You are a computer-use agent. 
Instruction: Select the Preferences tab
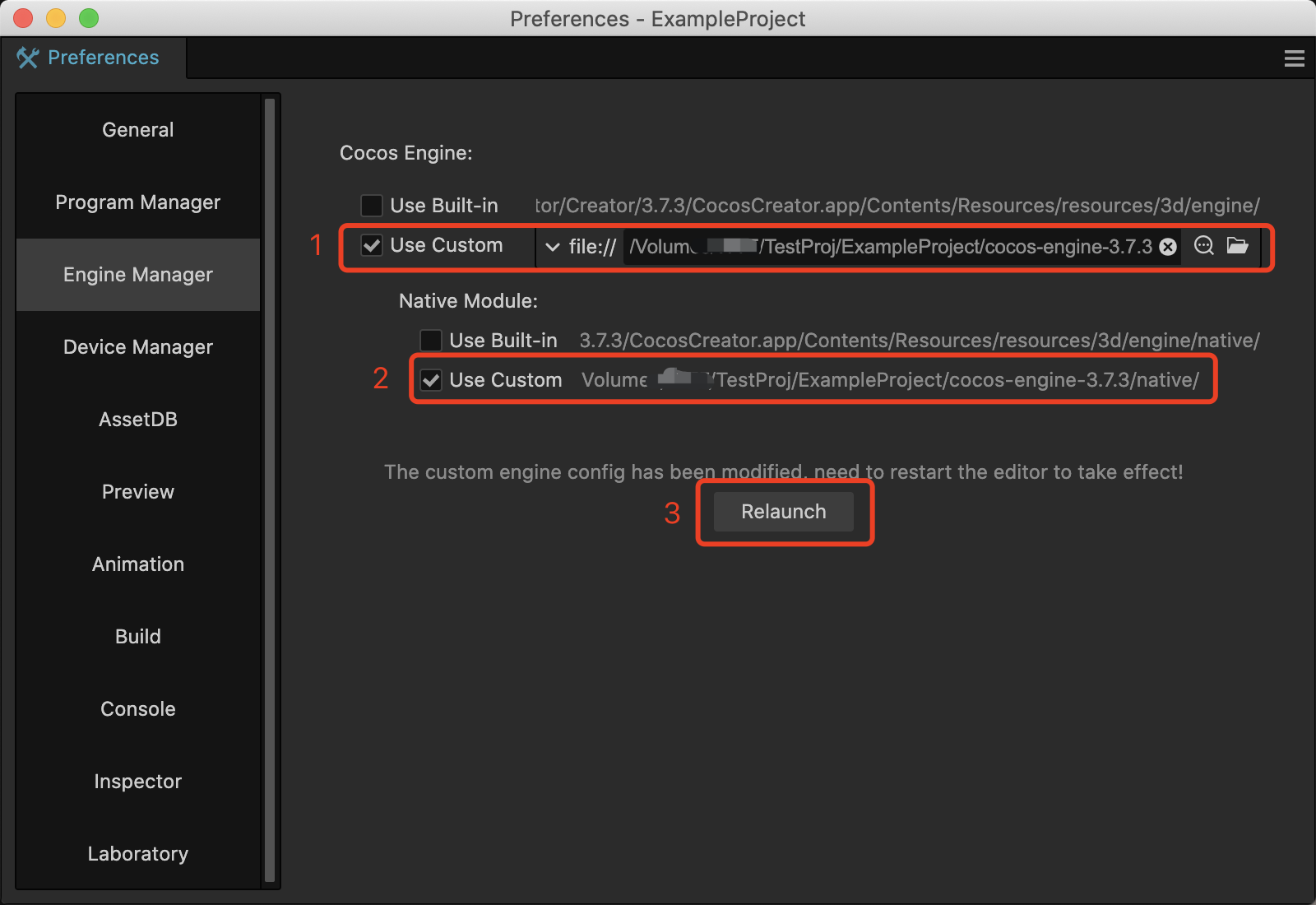point(93,58)
